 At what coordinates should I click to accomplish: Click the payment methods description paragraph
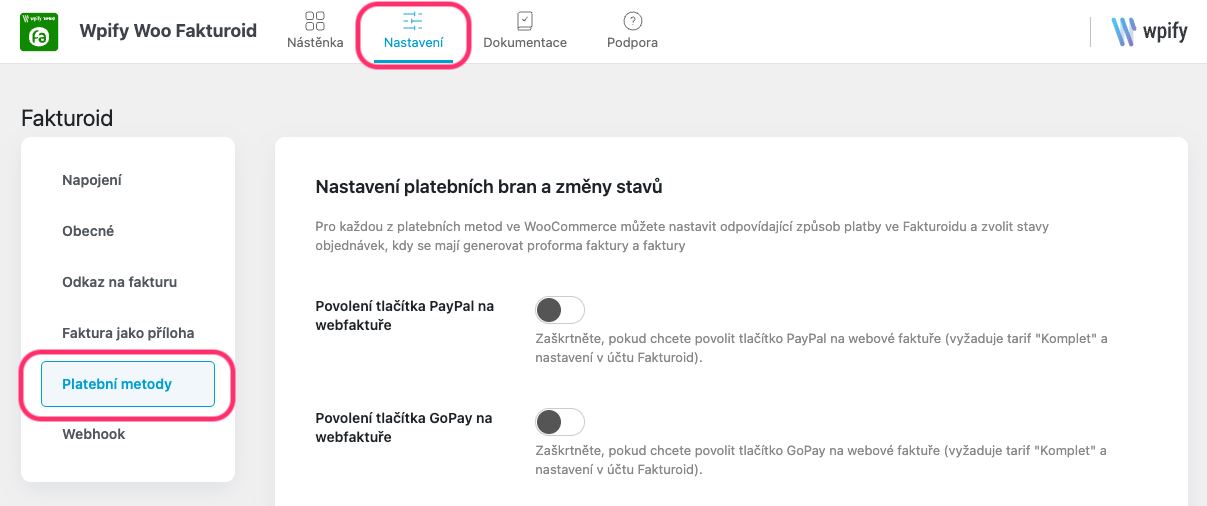pos(680,236)
